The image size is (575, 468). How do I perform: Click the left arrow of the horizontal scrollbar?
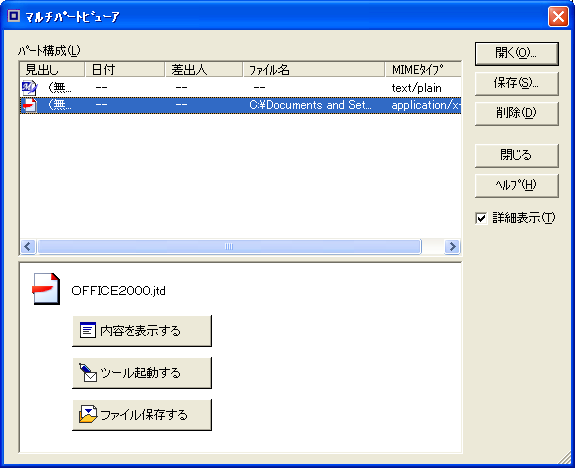[x=28, y=246]
